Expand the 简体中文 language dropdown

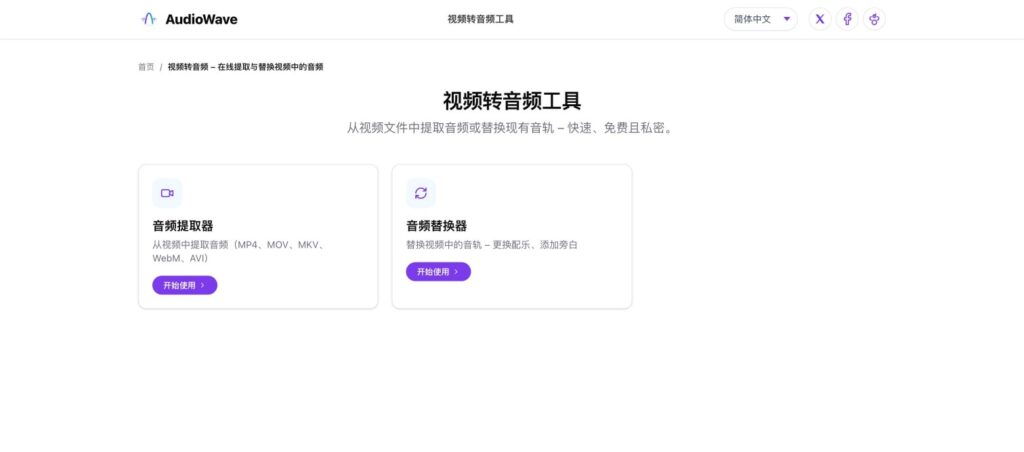coord(761,19)
